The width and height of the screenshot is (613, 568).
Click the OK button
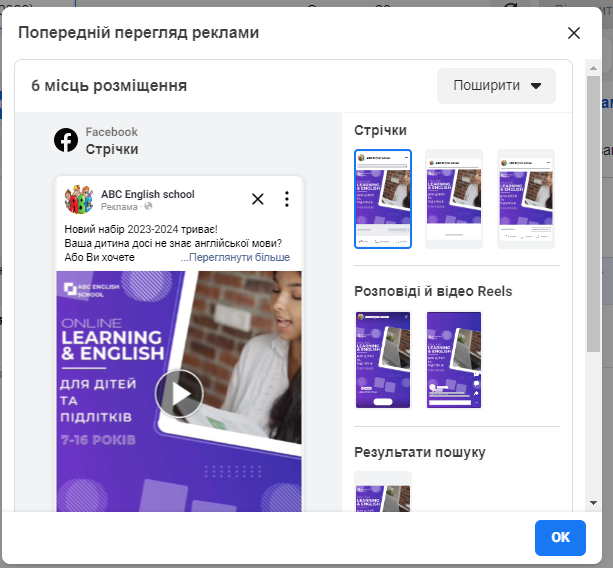[x=560, y=538]
